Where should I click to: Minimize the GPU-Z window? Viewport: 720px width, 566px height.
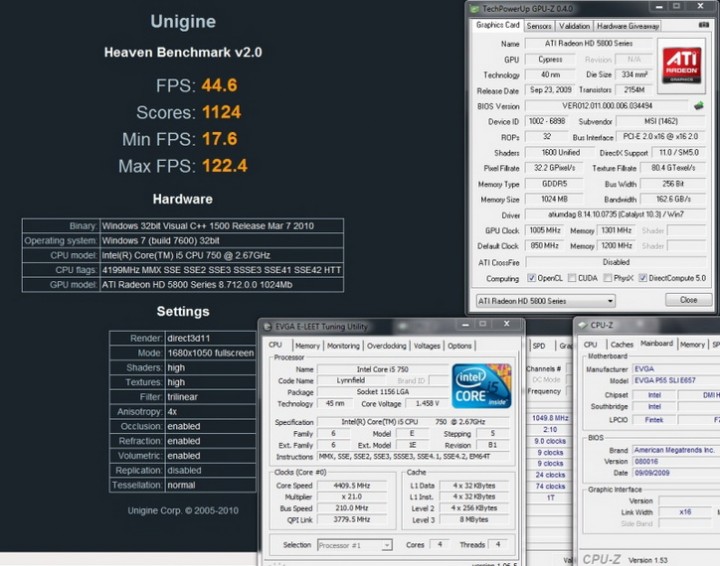point(659,6)
